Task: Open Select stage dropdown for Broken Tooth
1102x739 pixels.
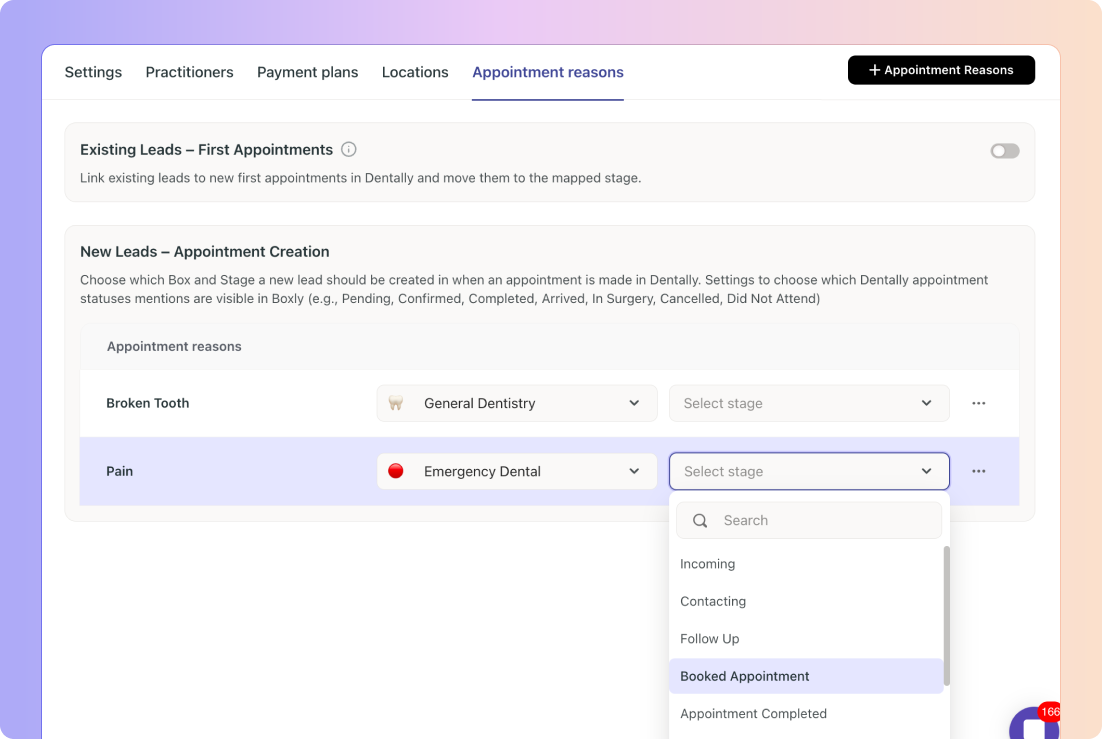Action: [x=808, y=403]
